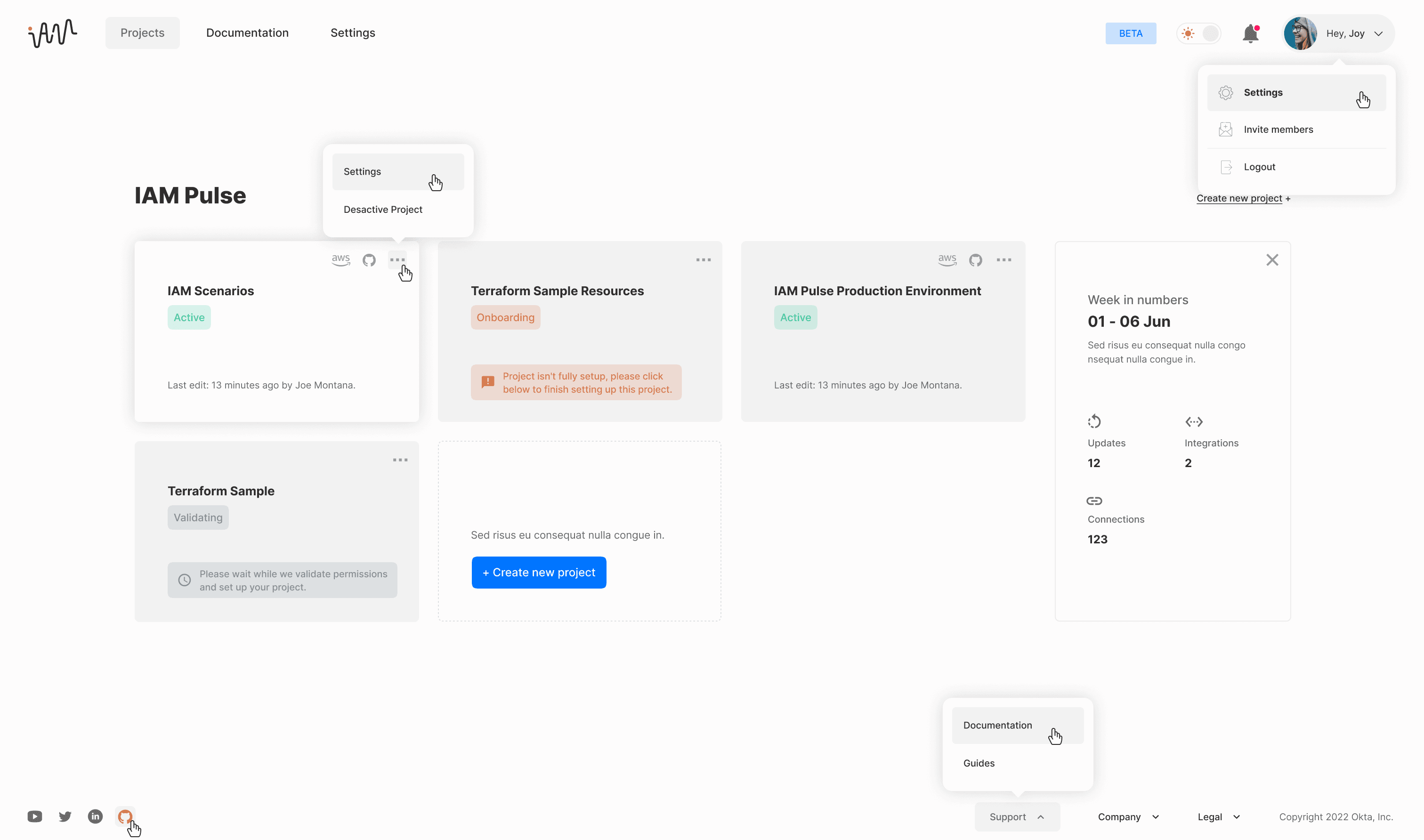Open three-dot menu on Terraform Sample Resources
This screenshot has width=1424, height=840.
703,260
